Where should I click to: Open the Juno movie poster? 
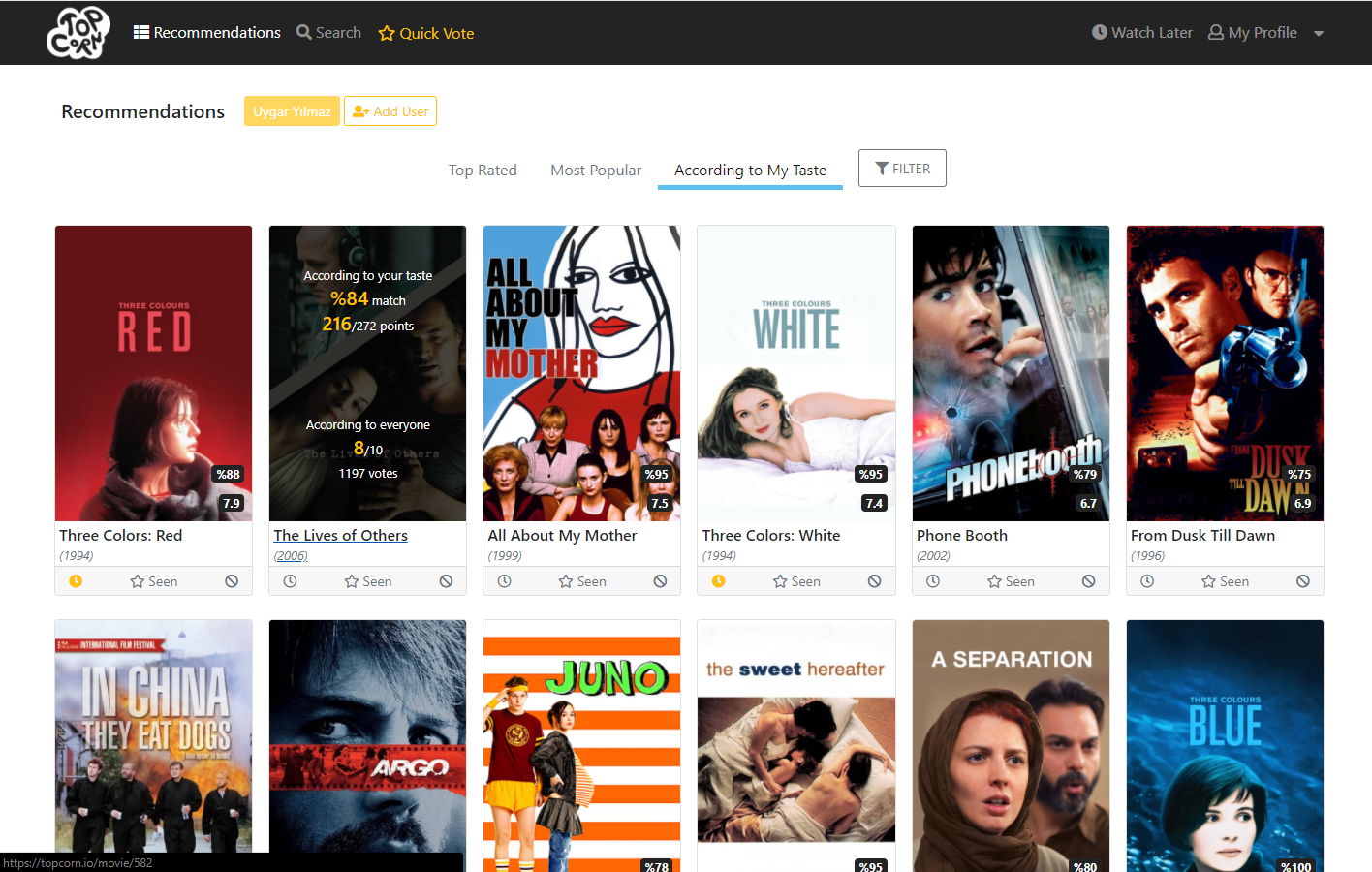click(581, 746)
